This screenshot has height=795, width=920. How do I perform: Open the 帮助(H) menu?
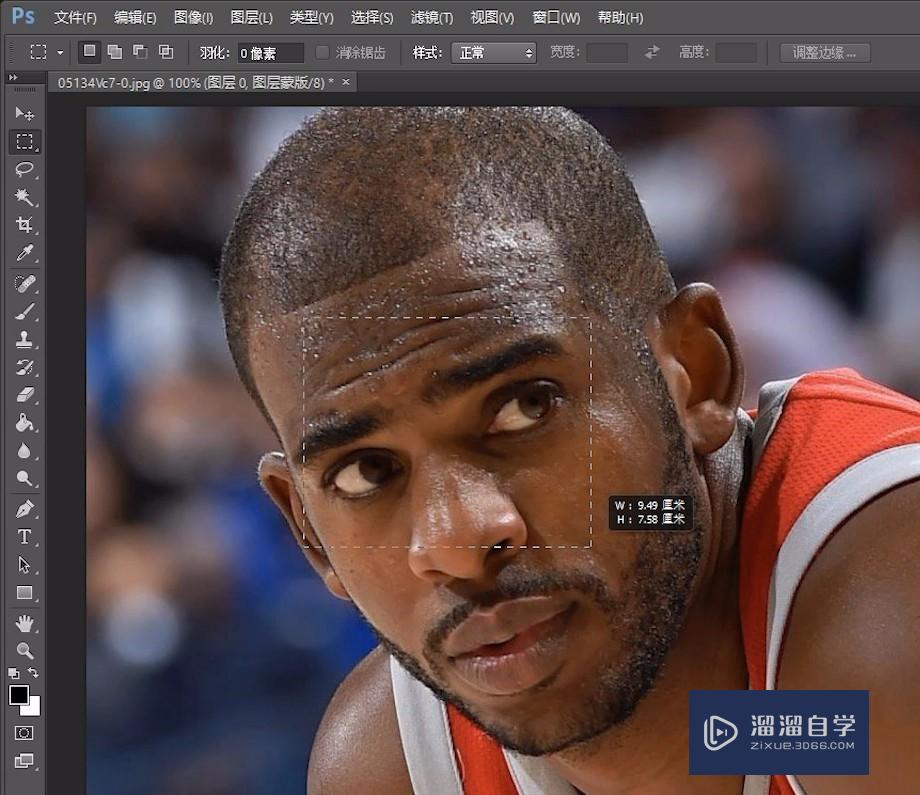pos(620,18)
